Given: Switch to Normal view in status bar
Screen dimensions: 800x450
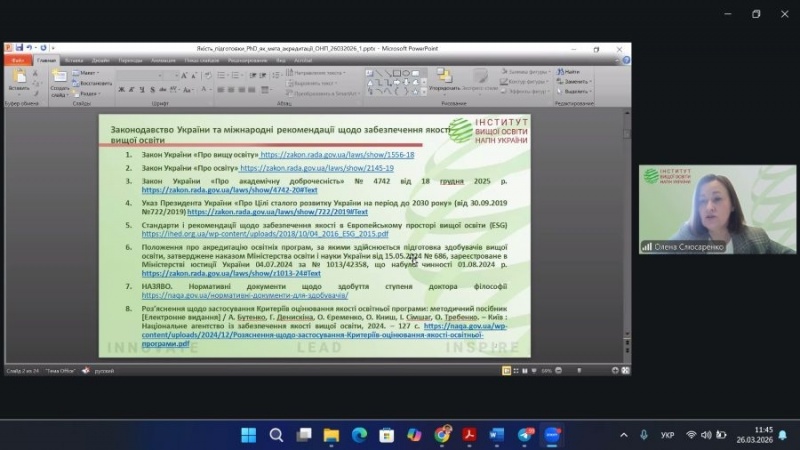Looking at the screenshot, I should 505,370.
